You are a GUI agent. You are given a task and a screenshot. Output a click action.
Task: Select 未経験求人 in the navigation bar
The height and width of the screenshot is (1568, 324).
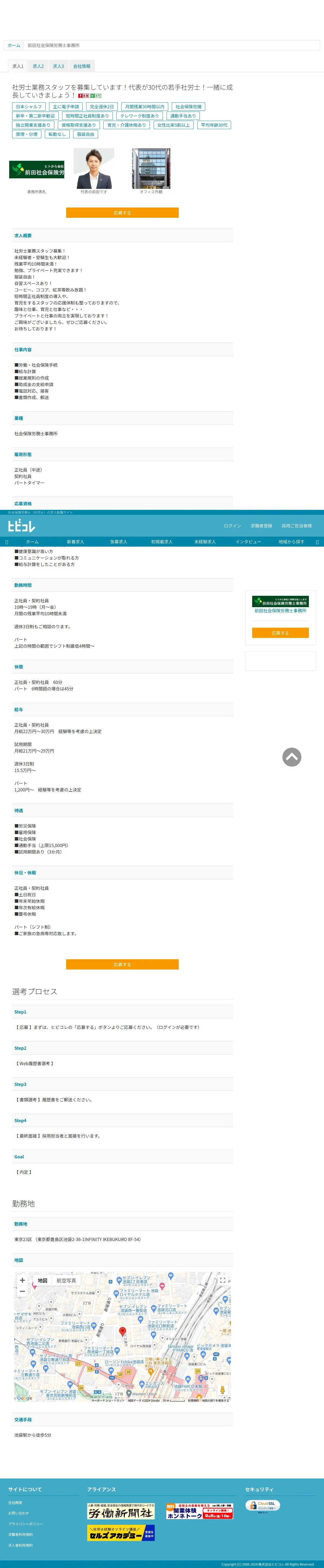tap(205, 542)
